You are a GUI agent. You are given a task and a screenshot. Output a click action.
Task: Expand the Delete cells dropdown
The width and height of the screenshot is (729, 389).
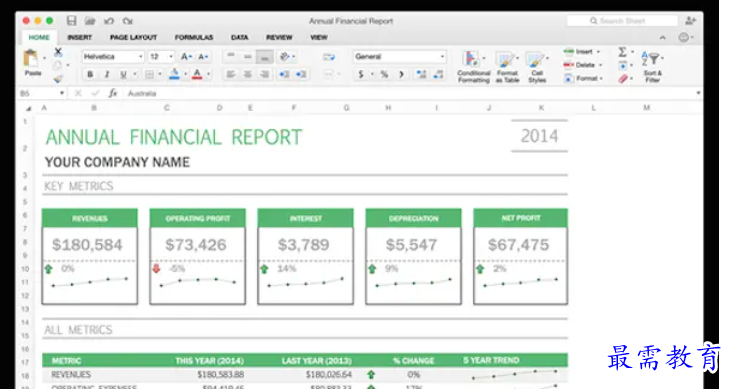(x=601, y=65)
